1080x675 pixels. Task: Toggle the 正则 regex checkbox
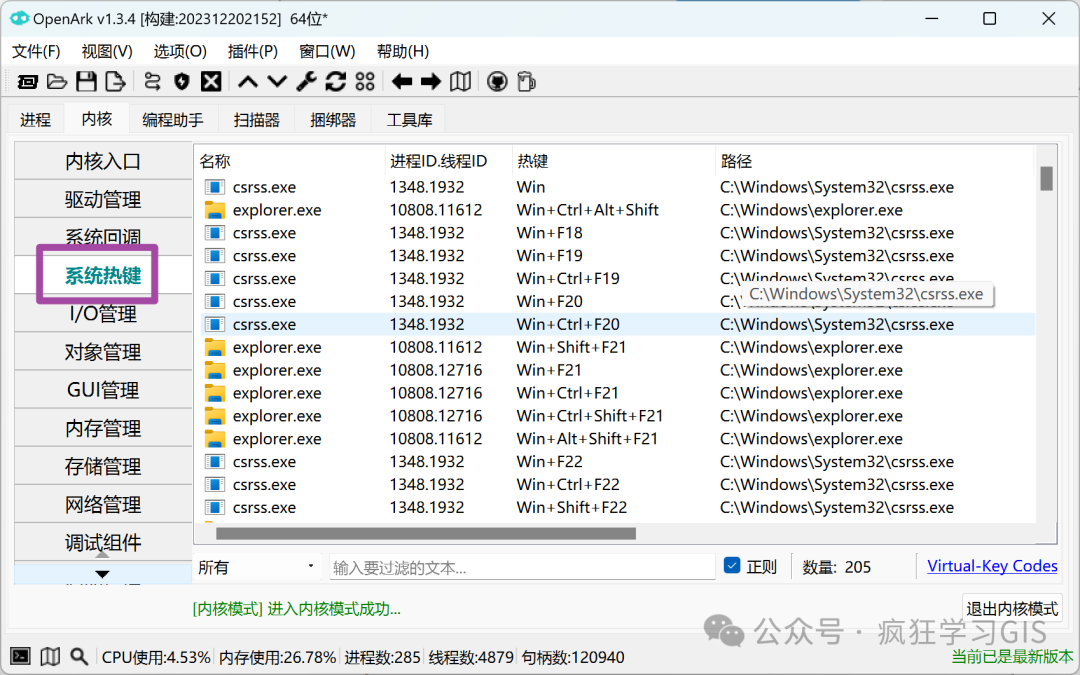(732, 565)
